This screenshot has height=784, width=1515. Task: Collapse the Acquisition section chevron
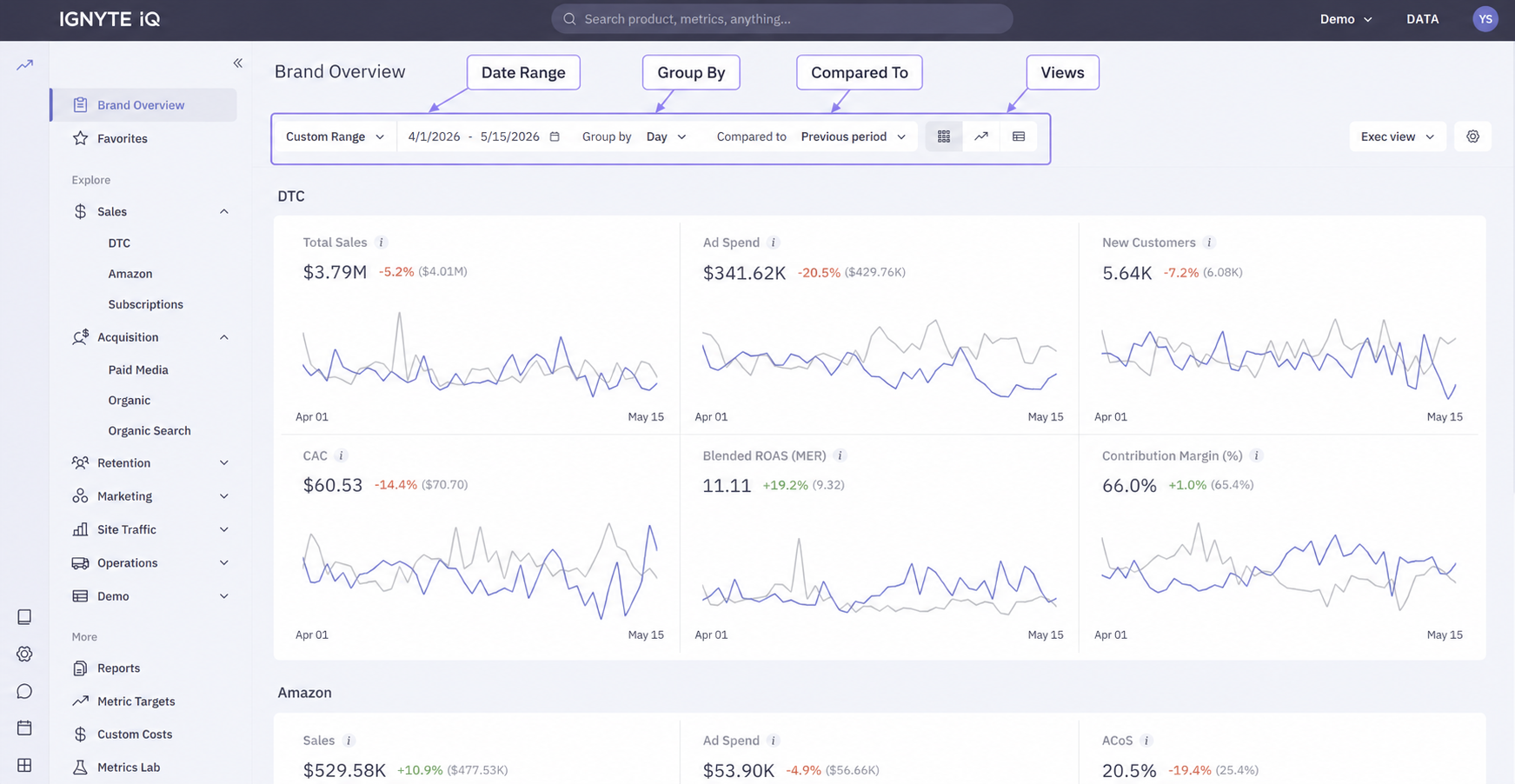pos(223,337)
